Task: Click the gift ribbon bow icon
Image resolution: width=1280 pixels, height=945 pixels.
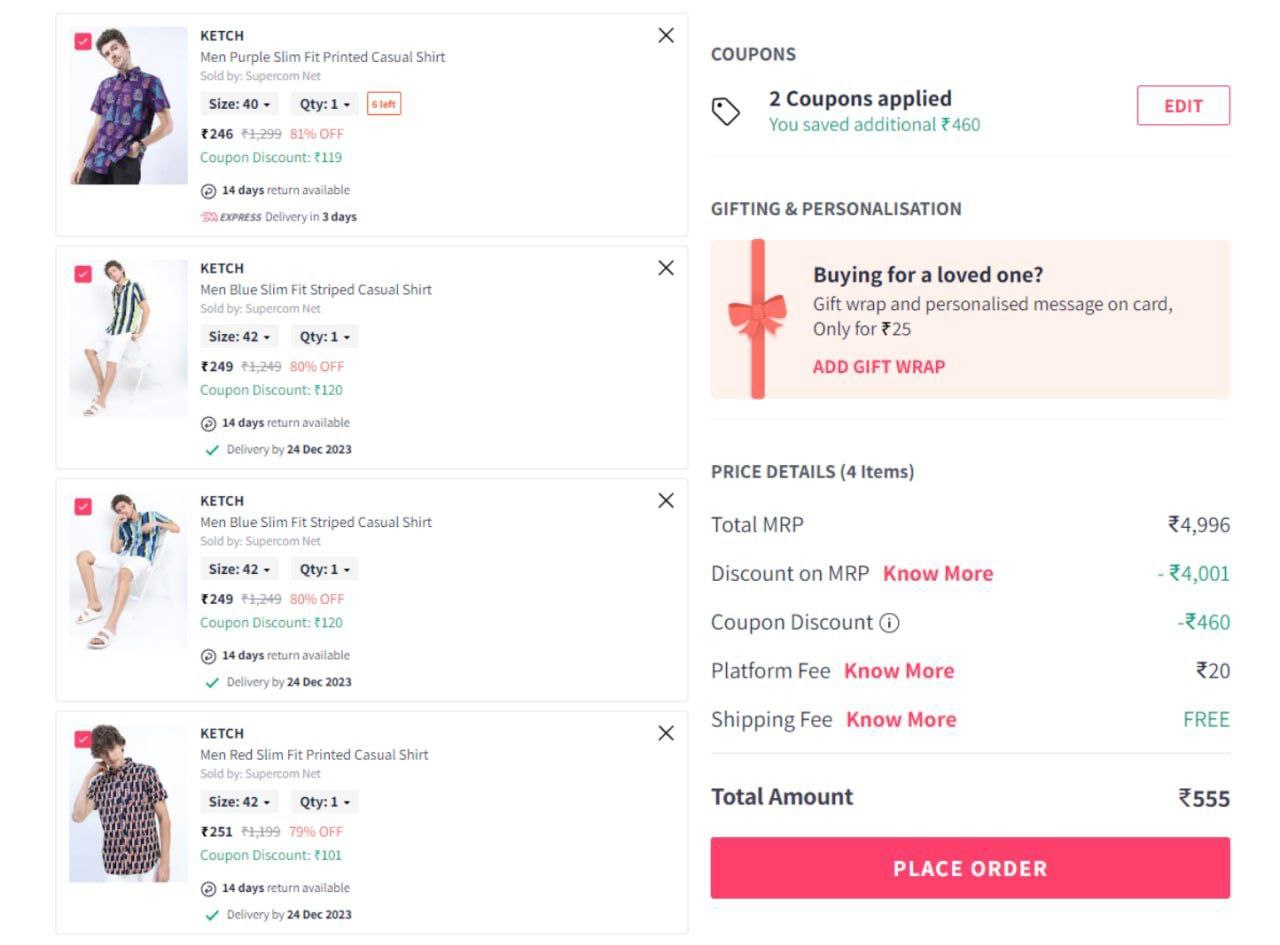Action: [757, 318]
